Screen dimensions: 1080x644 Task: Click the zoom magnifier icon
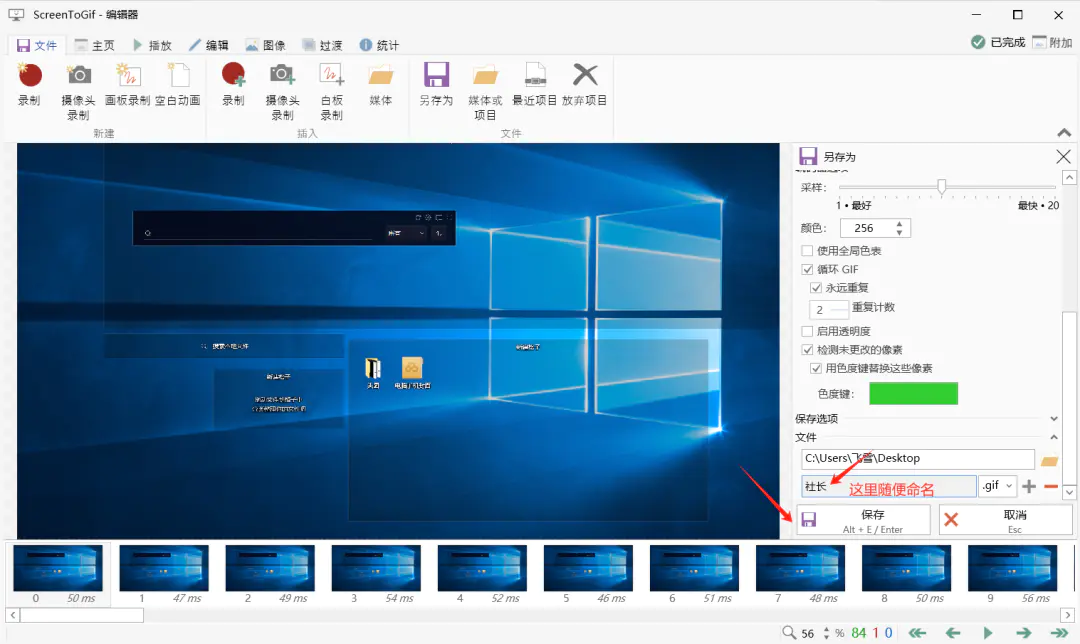pyautogui.click(x=789, y=632)
